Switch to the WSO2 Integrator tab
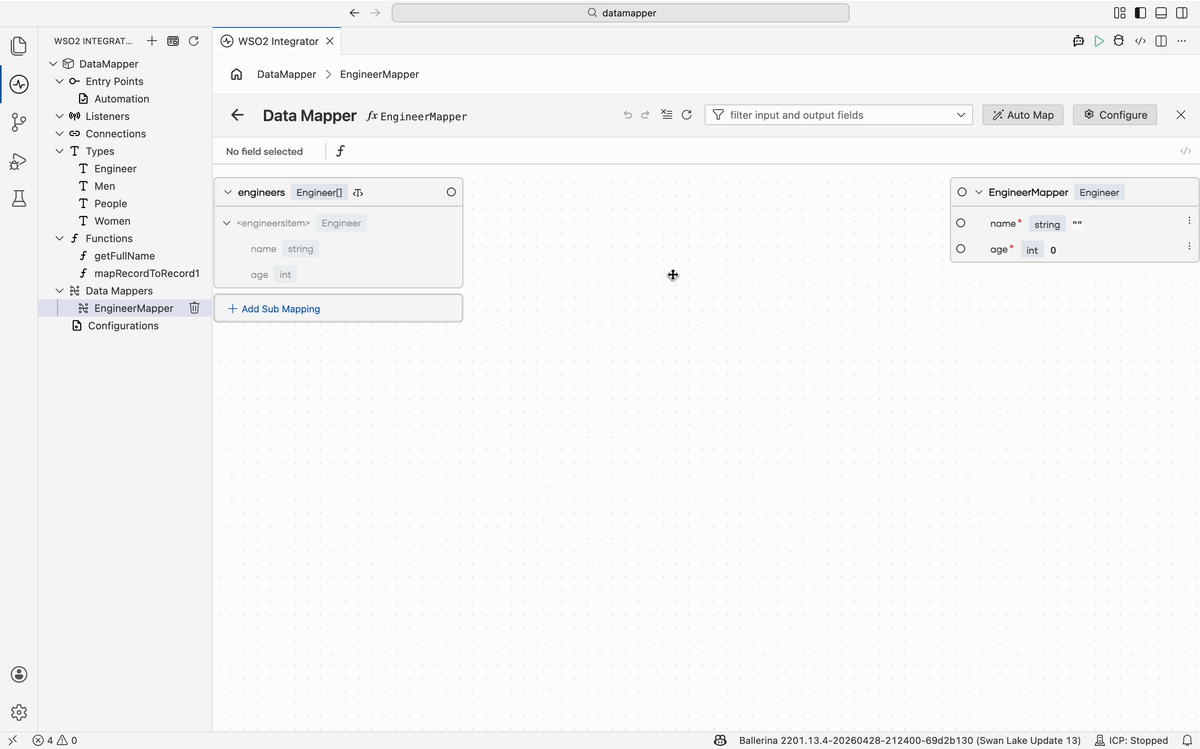This screenshot has height=749, width=1200. pyautogui.click(x=277, y=41)
